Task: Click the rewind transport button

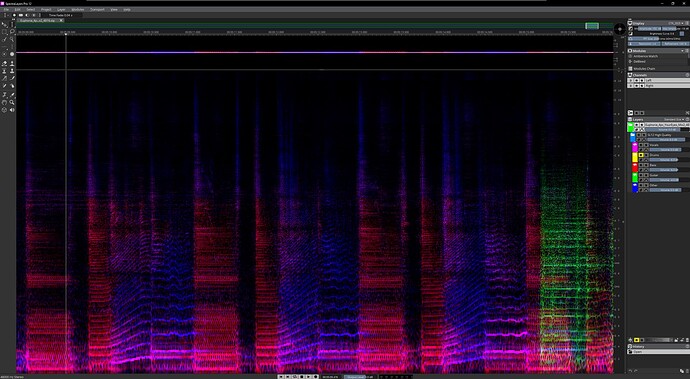Action: 281,377
